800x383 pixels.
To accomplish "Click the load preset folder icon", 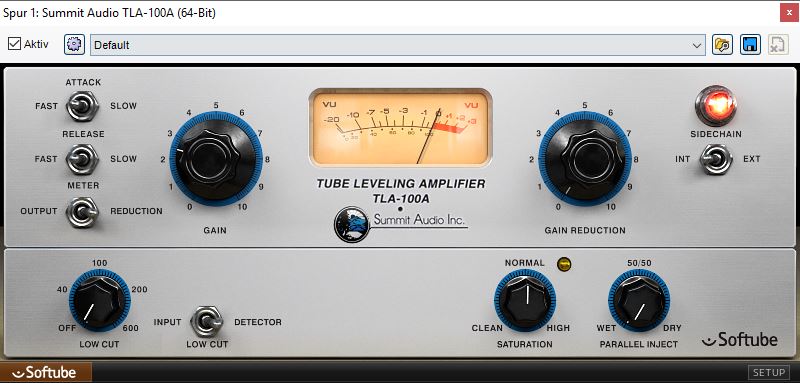I will 722,45.
